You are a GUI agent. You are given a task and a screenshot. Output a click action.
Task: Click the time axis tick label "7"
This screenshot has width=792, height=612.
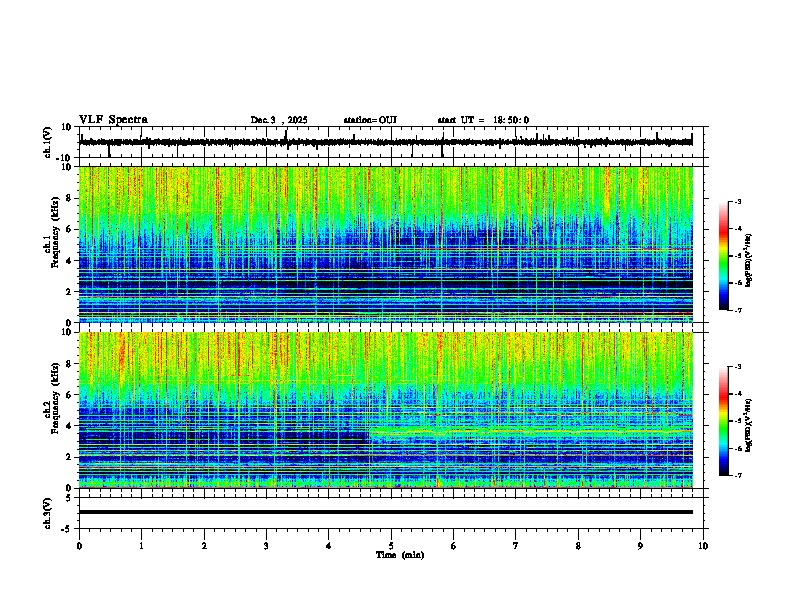516,546
